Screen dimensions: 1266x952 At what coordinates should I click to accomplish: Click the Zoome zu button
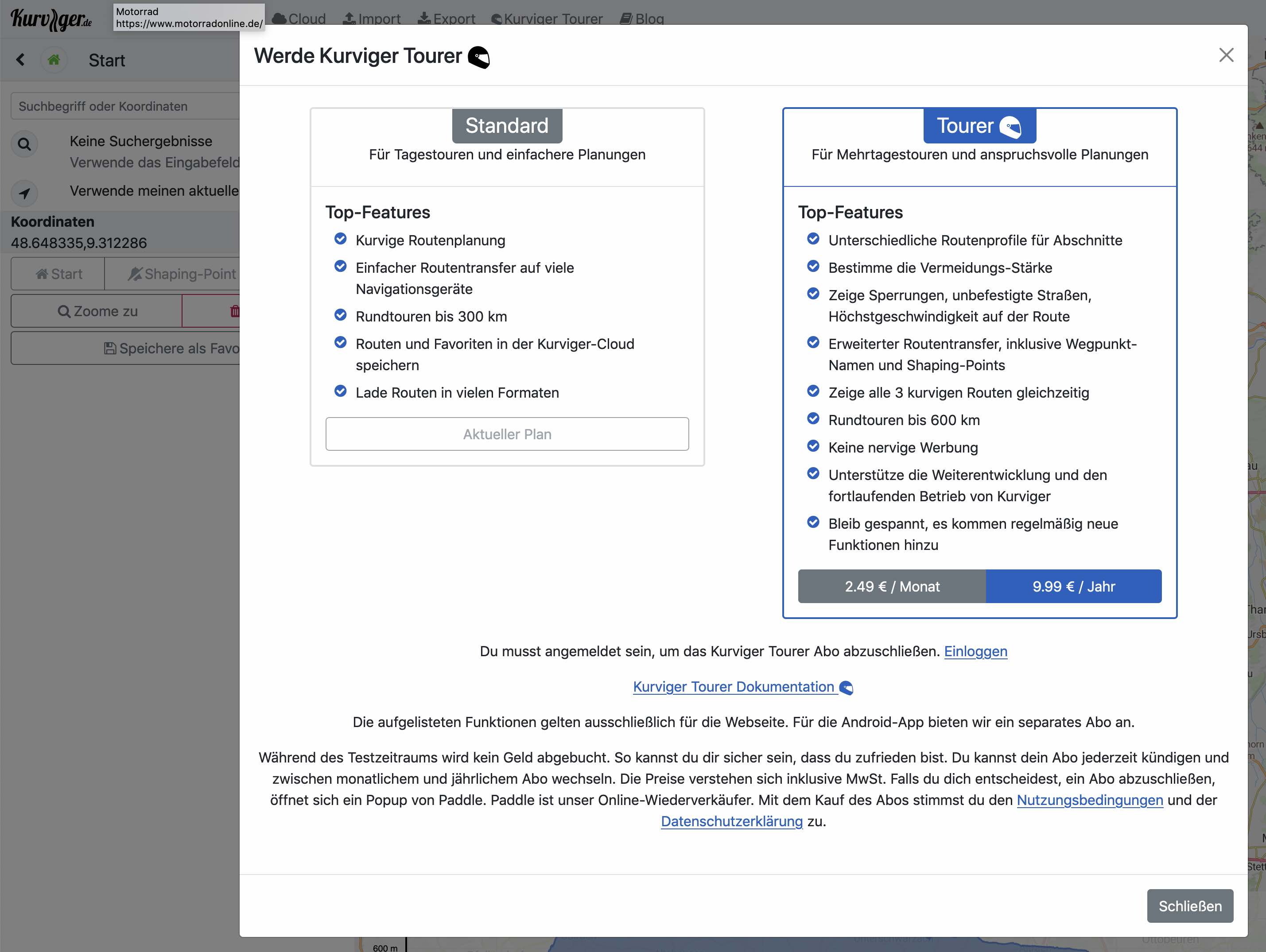pos(97,311)
